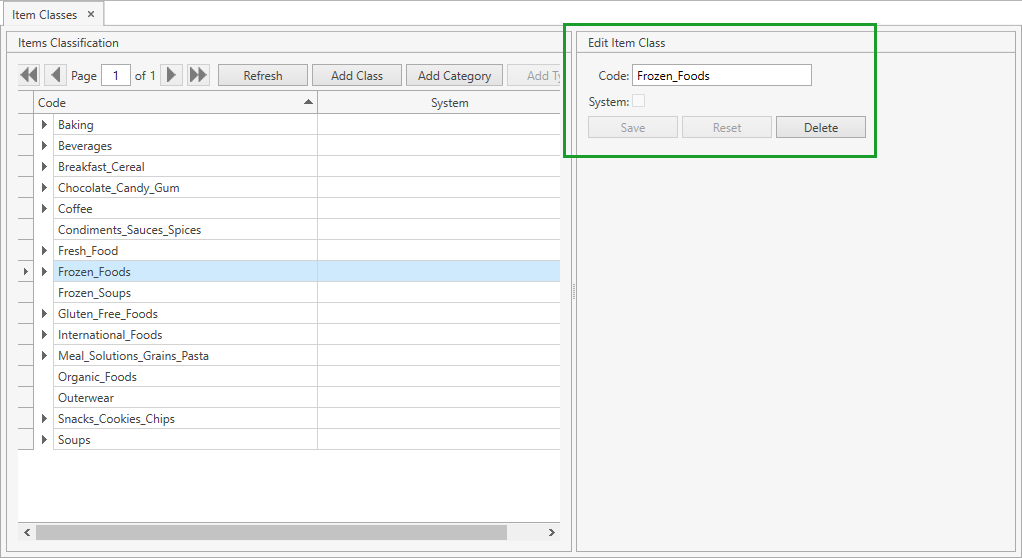The width and height of the screenshot is (1022, 558).
Task: Click the Add Class button
Action: (357, 76)
